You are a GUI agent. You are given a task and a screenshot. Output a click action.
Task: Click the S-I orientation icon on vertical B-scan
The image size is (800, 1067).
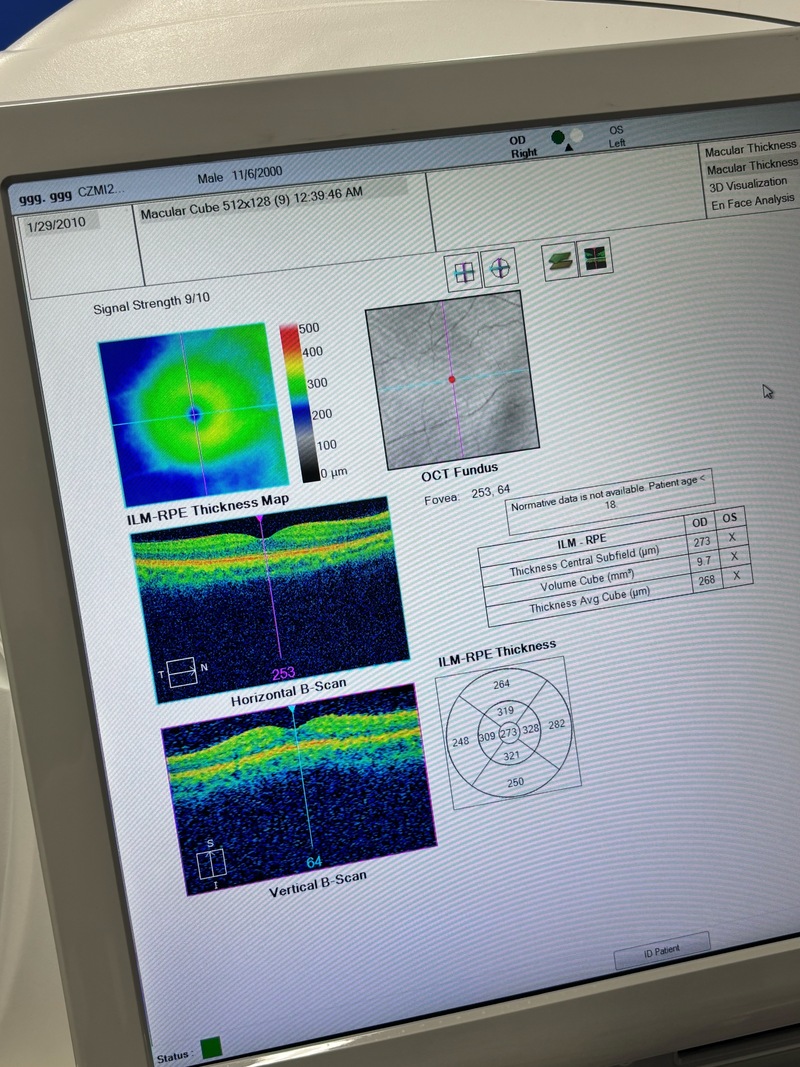point(209,861)
